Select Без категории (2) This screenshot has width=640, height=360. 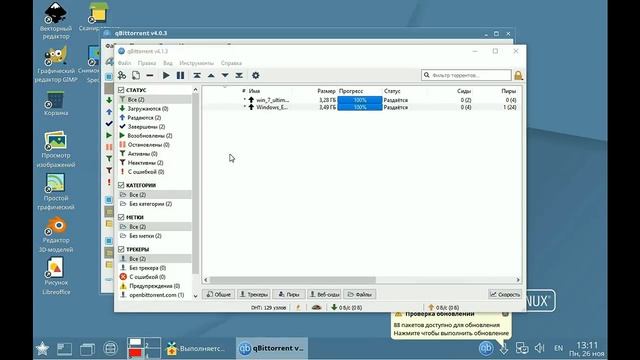click(x=154, y=204)
